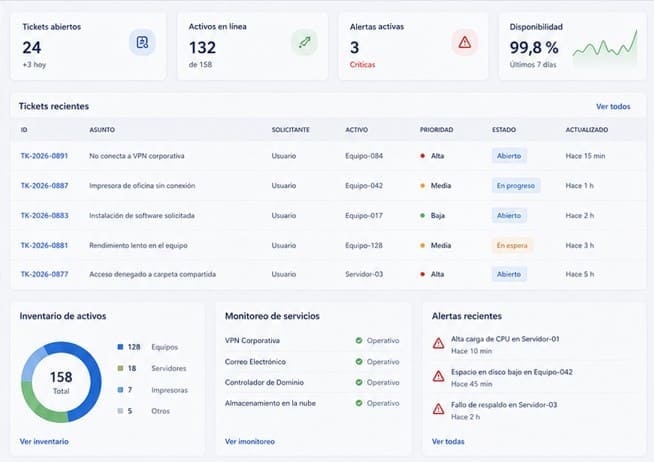Click 'Acceso denegado a carpeta compartida' subject

152,274
